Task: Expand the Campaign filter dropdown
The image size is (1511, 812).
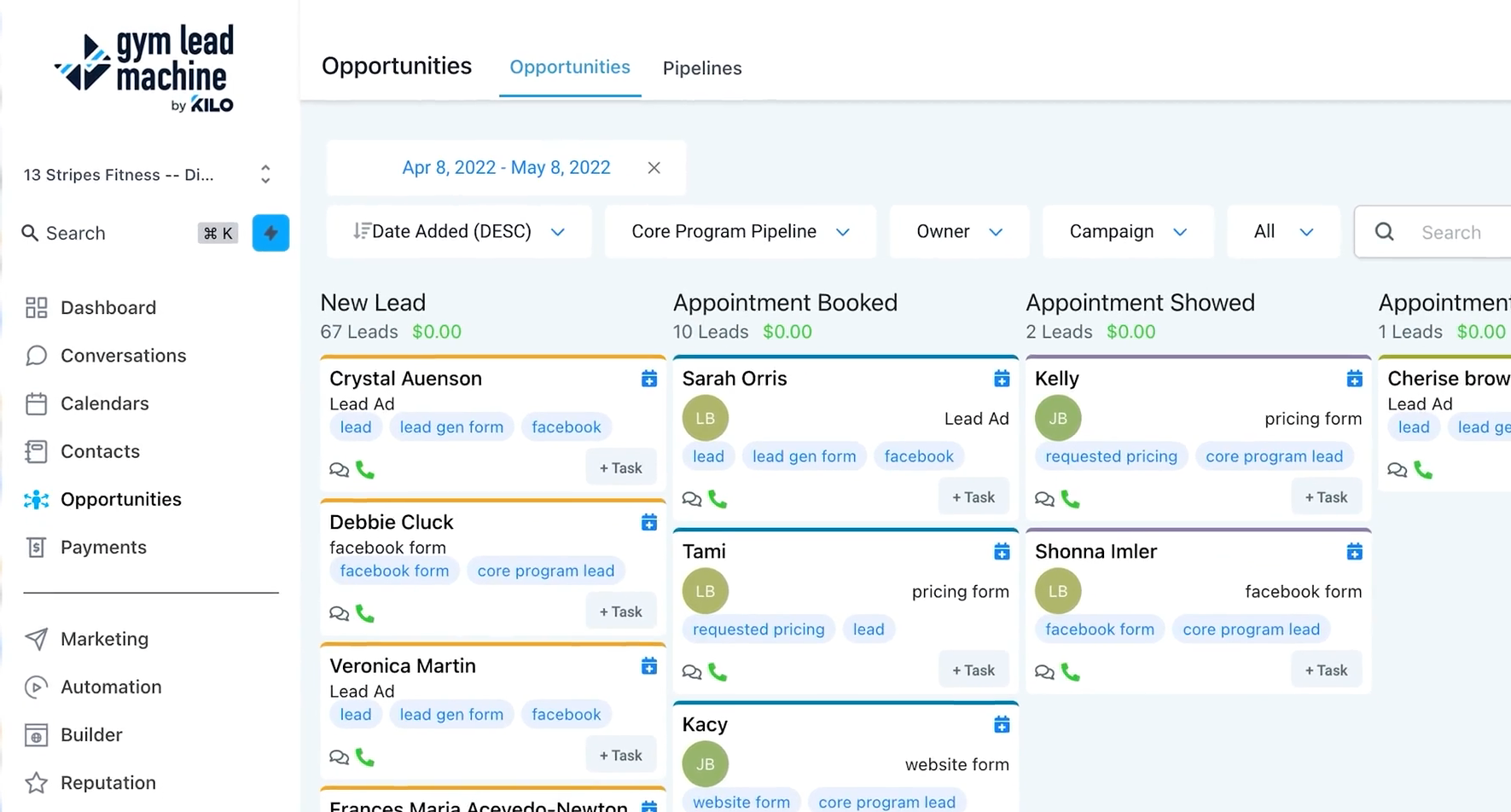Action: 1126,231
